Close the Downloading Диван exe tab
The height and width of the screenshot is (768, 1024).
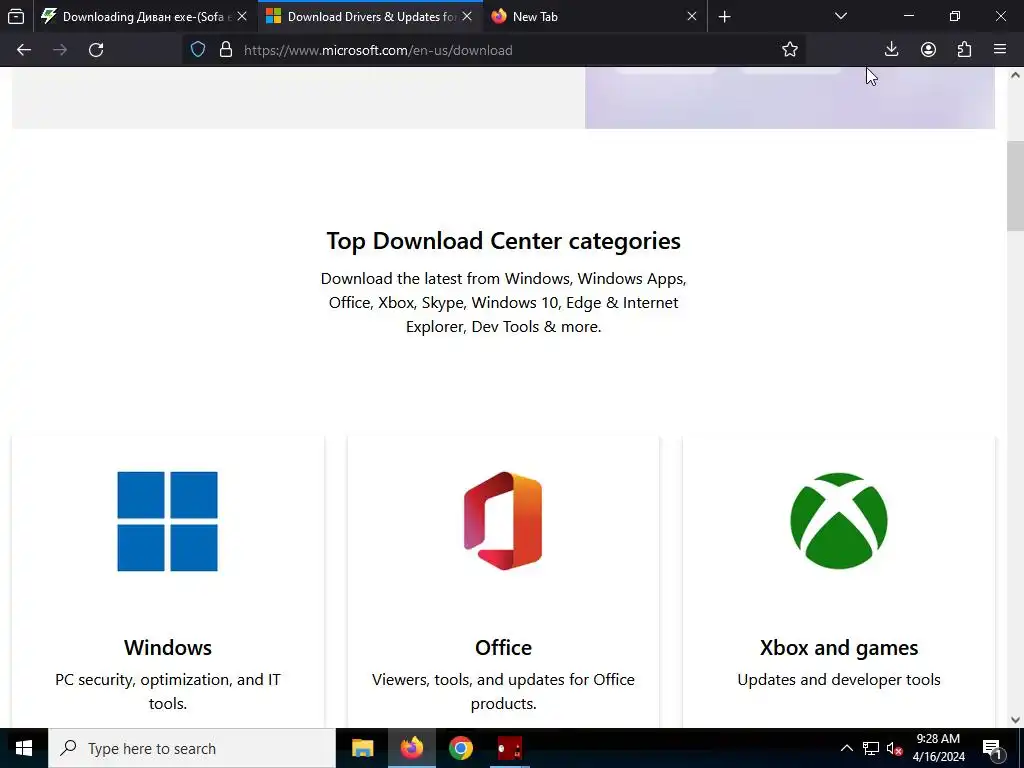pyautogui.click(x=242, y=16)
